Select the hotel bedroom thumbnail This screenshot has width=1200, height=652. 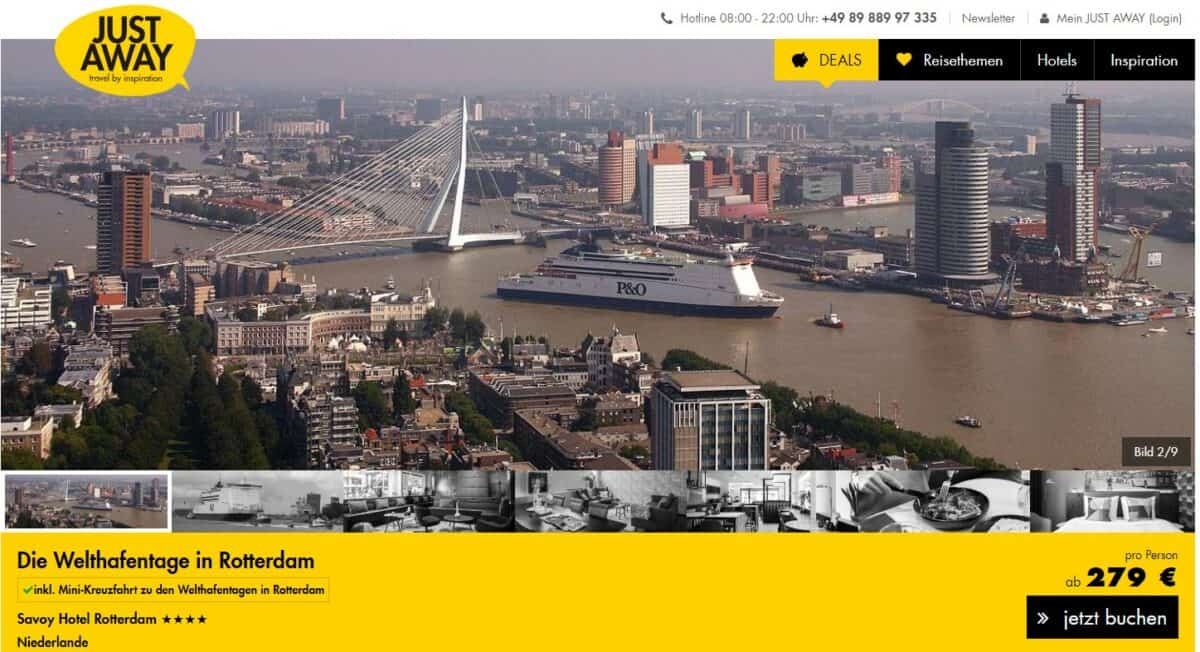coord(1112,501)
